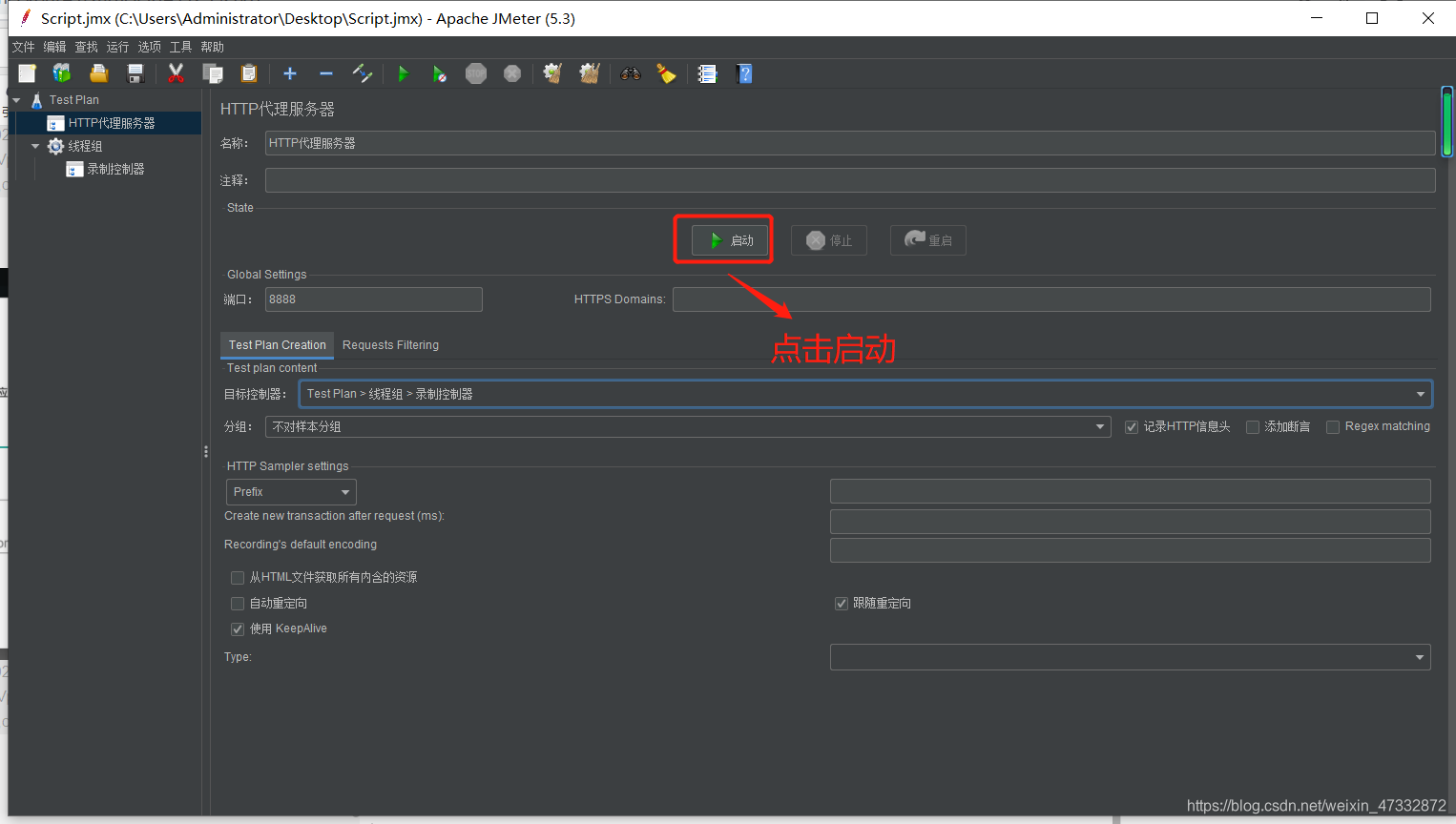Select the Test Plan tree node
This screenshot has height=824, width=1456.
pos(73,100)
